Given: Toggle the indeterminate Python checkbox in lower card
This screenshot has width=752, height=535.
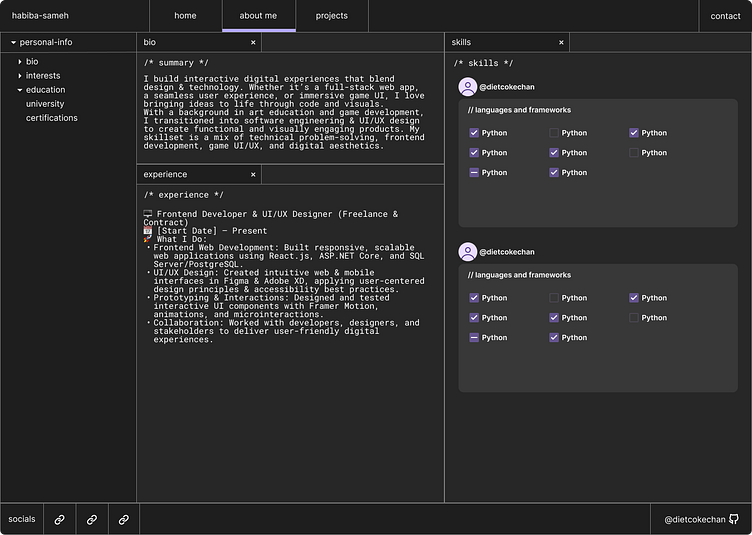Looking at the screenshot, I should coord(474,338).
